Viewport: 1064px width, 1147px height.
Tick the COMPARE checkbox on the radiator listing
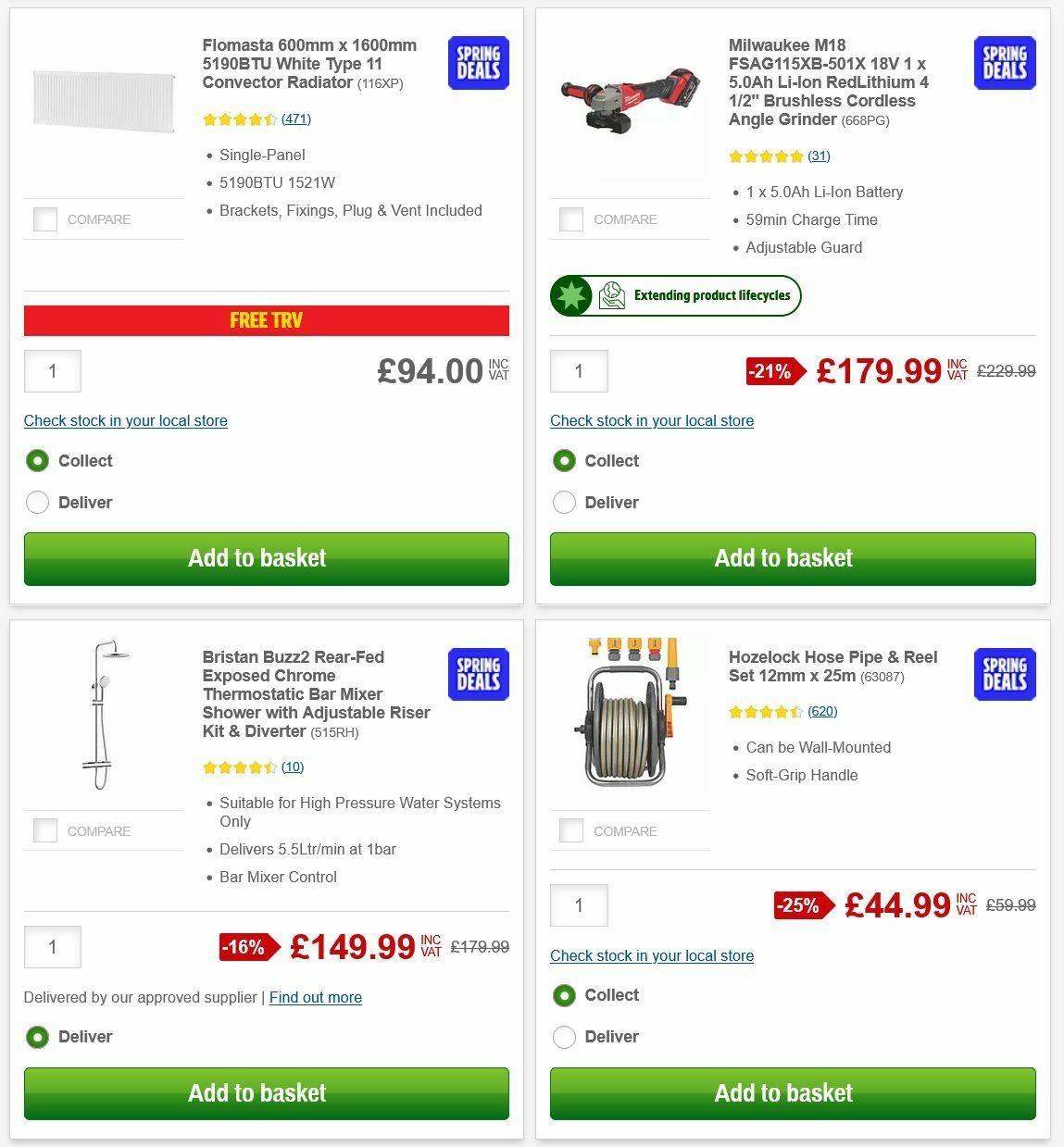coord(44,219)
